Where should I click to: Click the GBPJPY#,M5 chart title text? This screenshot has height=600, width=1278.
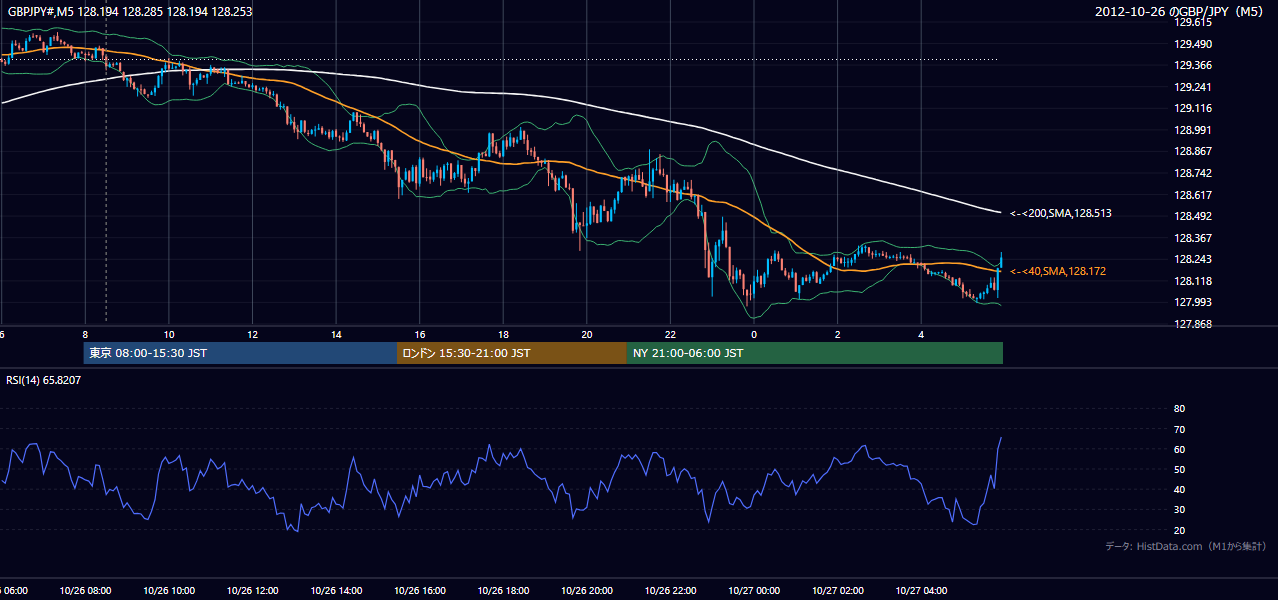[x=130, y=11]
